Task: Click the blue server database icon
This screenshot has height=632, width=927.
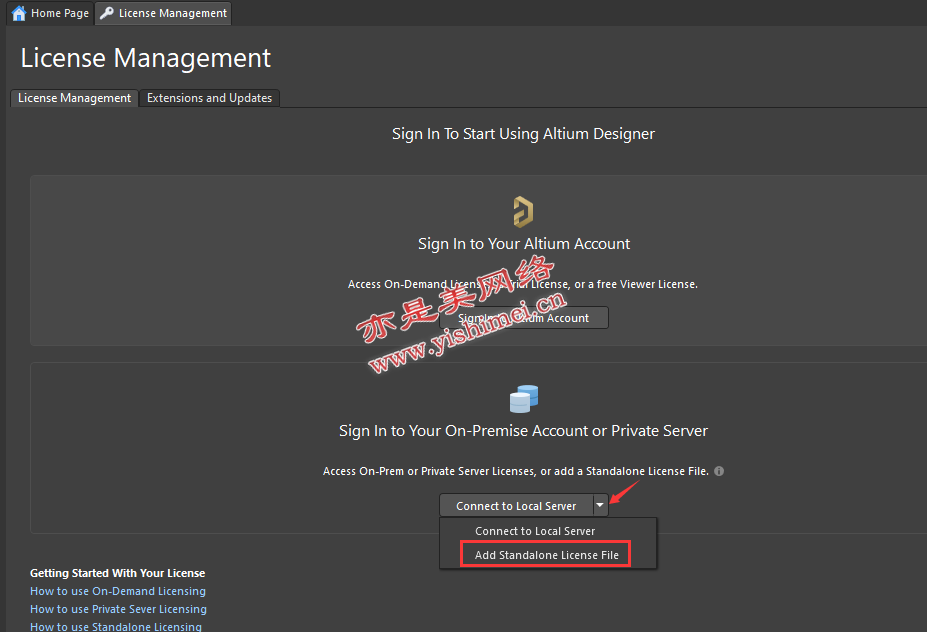Action: click(524, 398)
